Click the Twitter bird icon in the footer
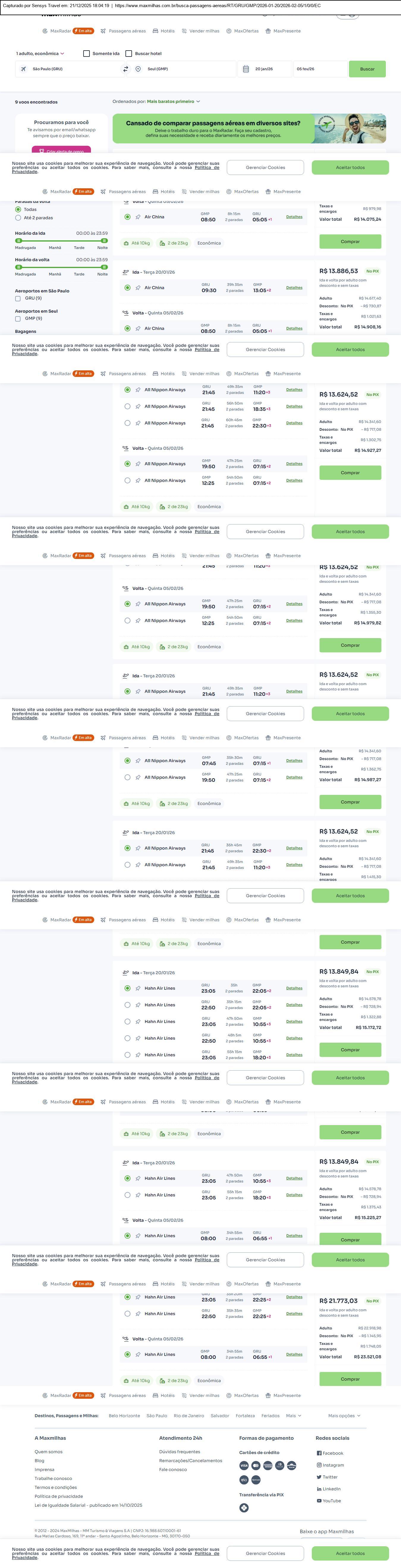This screenshot has height=1568, width=401. (x=319, y=1477)
